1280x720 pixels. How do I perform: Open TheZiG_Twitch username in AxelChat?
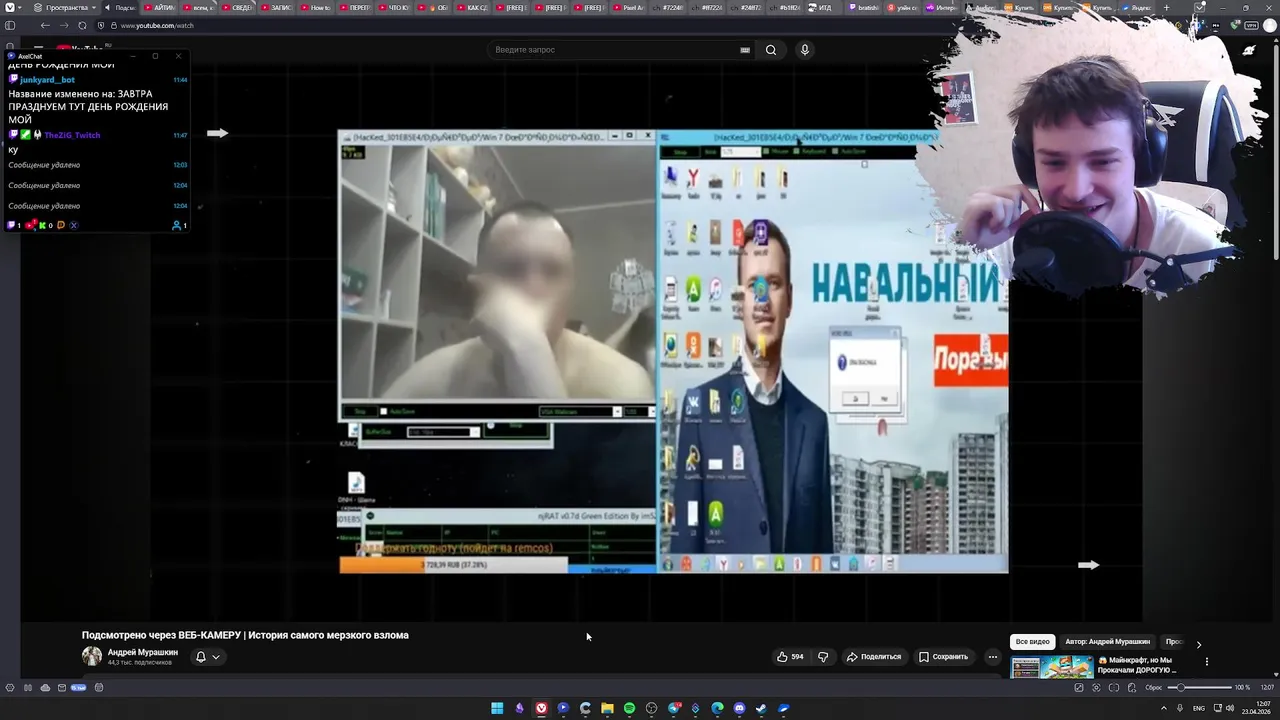(72, 135)
